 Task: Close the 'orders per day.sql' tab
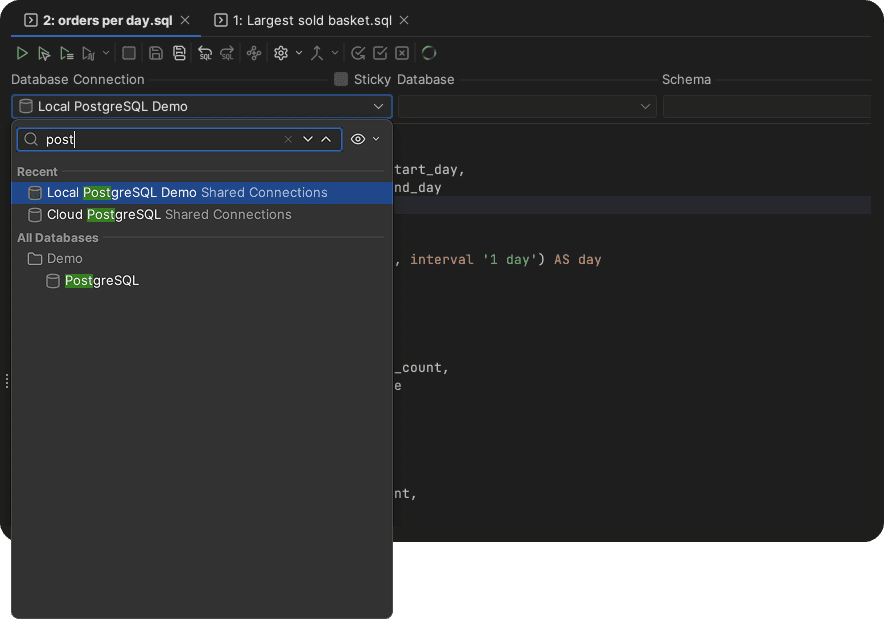point(185,20)
